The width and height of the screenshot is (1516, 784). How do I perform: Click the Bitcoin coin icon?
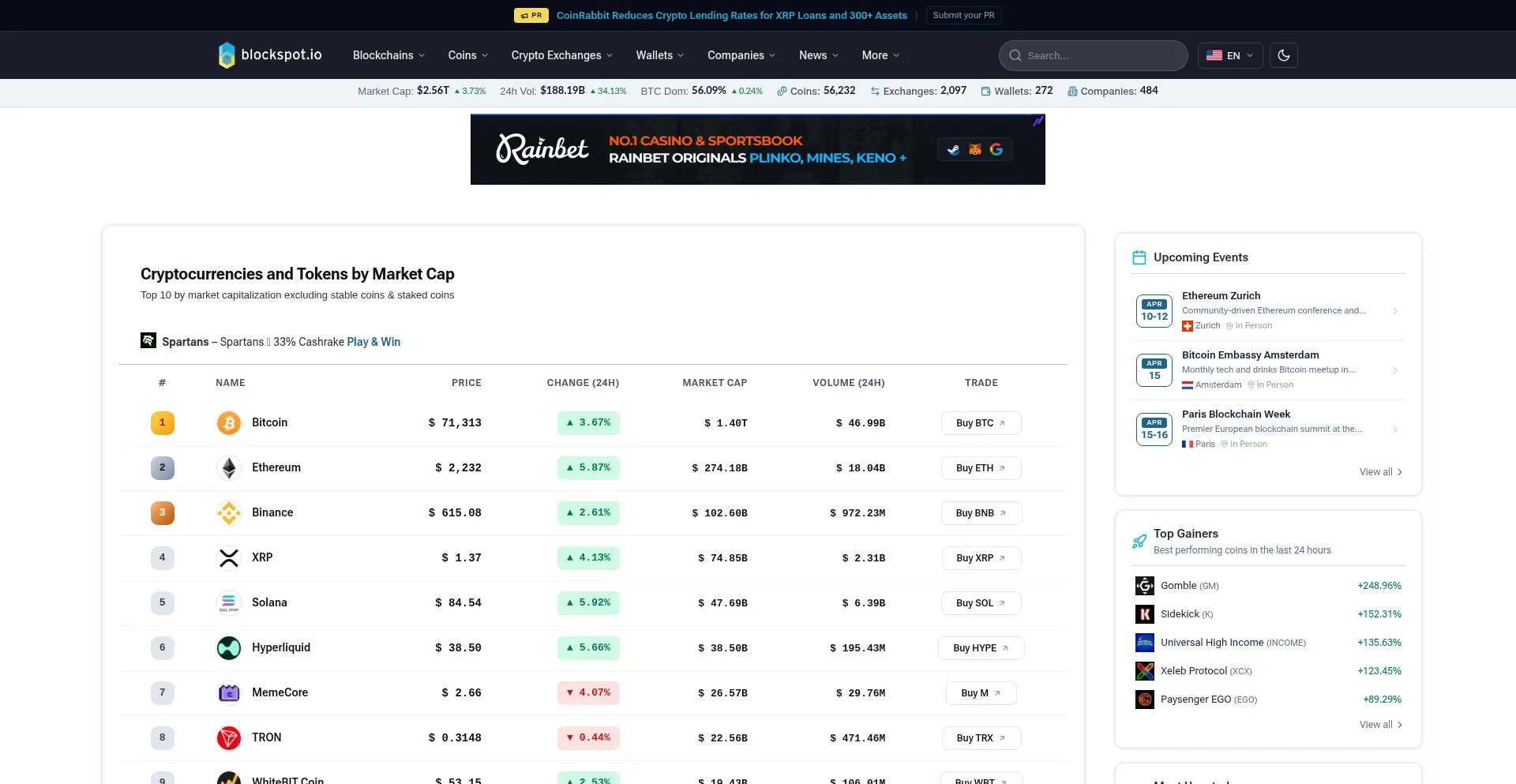229,423
